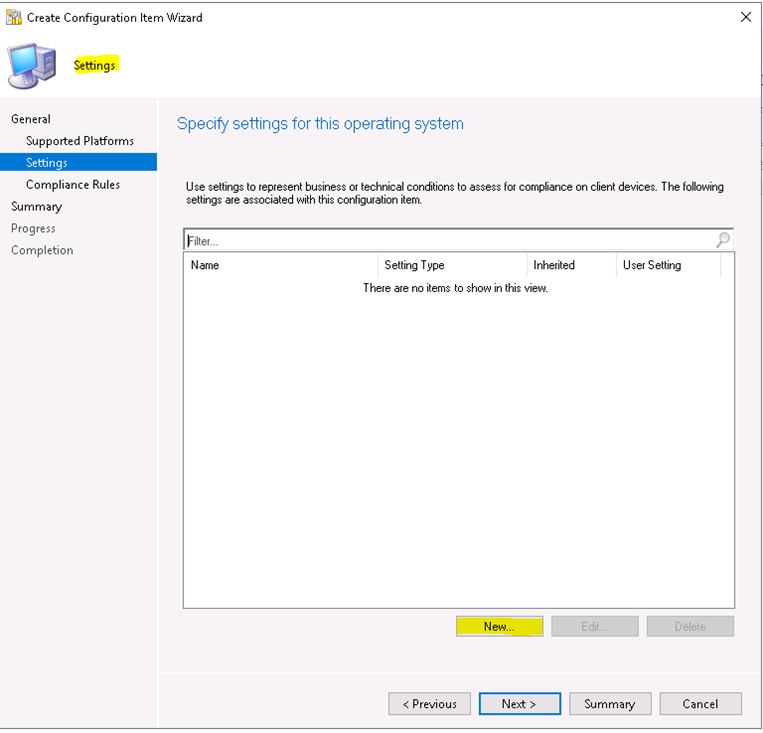Image resolution: width=763 pixels, height=733 pixels.
Task: Click the disabled Delete button
Action: (x=690, y=626)
